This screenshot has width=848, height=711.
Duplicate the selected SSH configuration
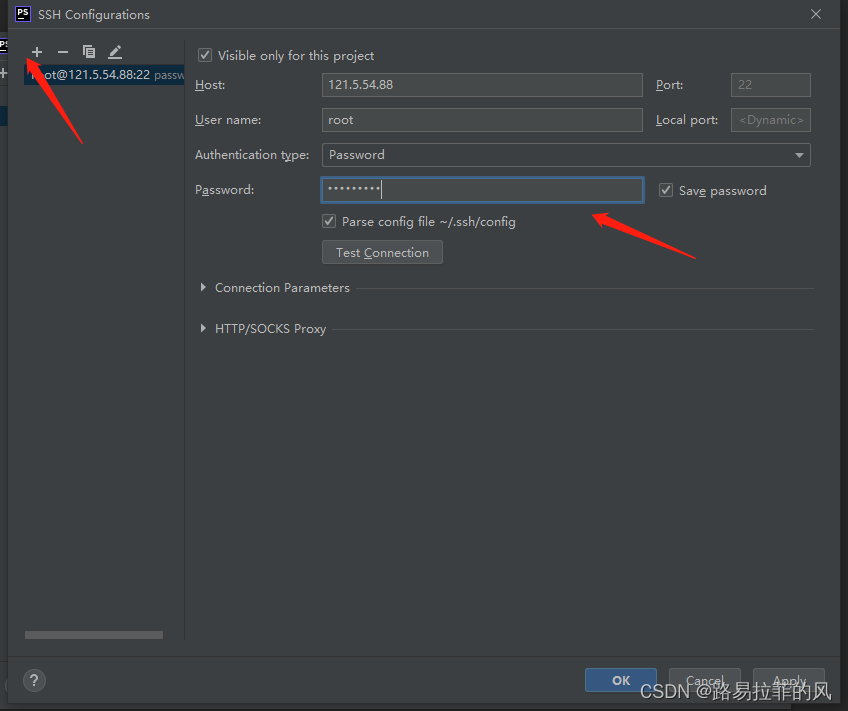pos(89,52)
